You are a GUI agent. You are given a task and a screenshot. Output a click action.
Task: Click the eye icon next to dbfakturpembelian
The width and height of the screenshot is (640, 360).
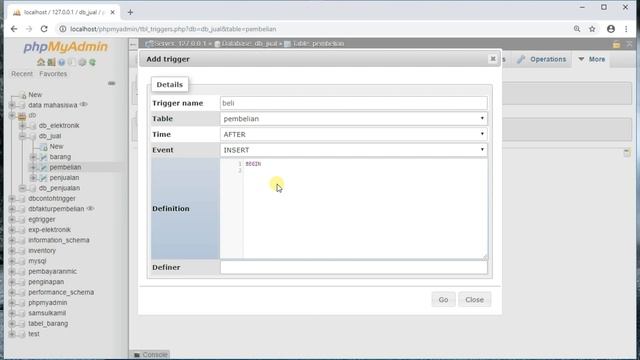(x=91, y=209)
